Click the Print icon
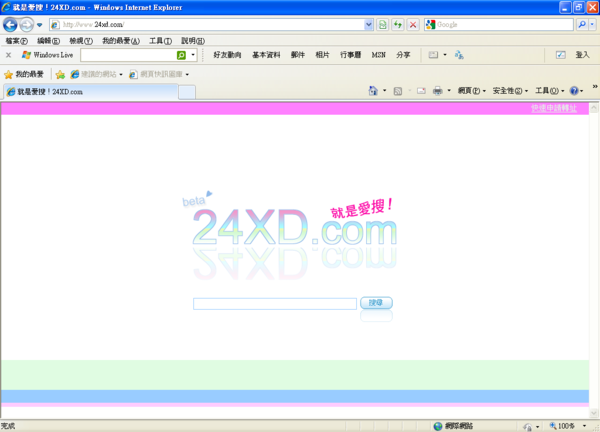The width and height of the screenshot is (600, 432). pyautogui.click(x=437, y=91)
